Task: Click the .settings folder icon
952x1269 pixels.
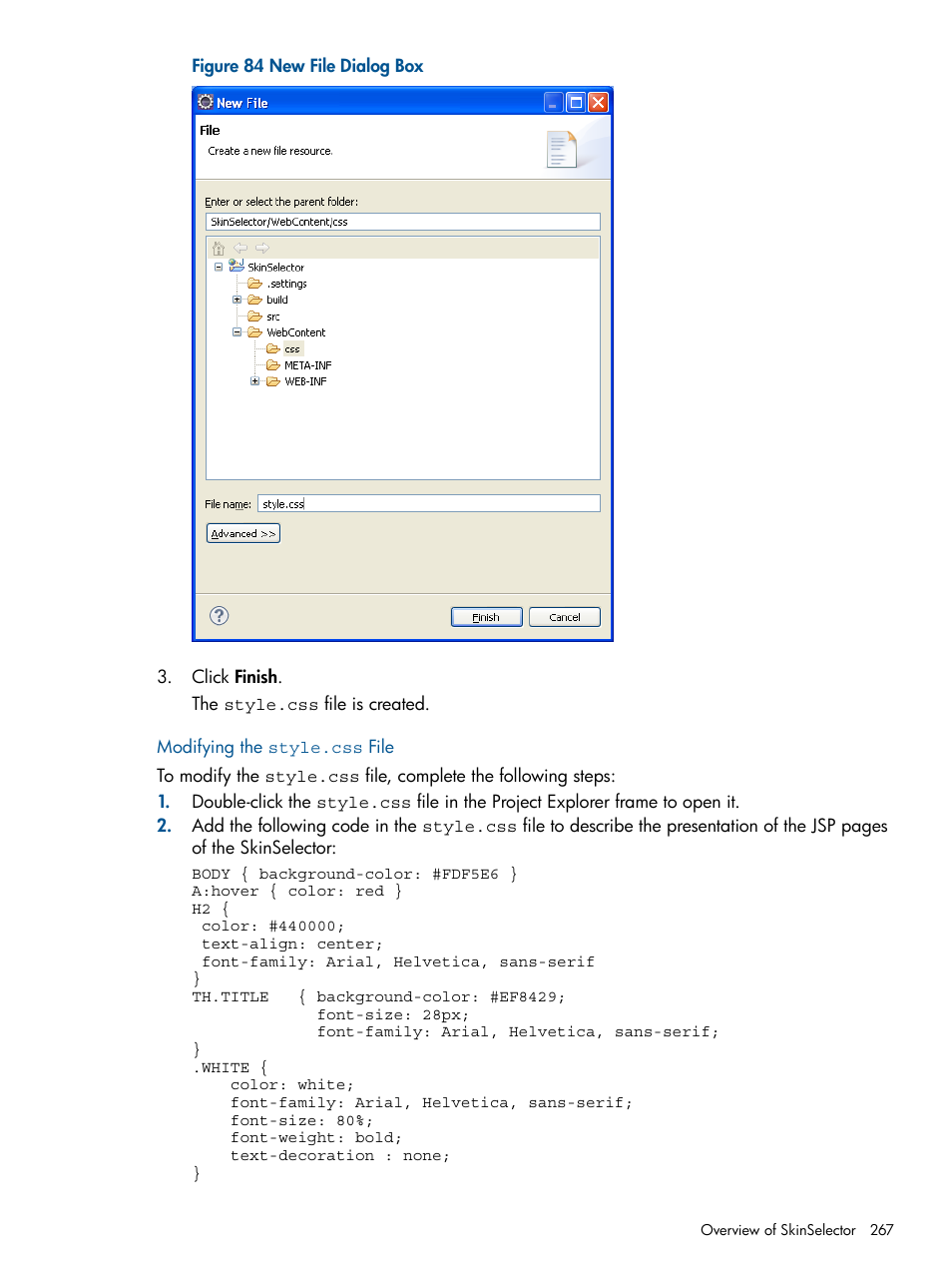Action: pyautogui.click(x=255, y=284)
